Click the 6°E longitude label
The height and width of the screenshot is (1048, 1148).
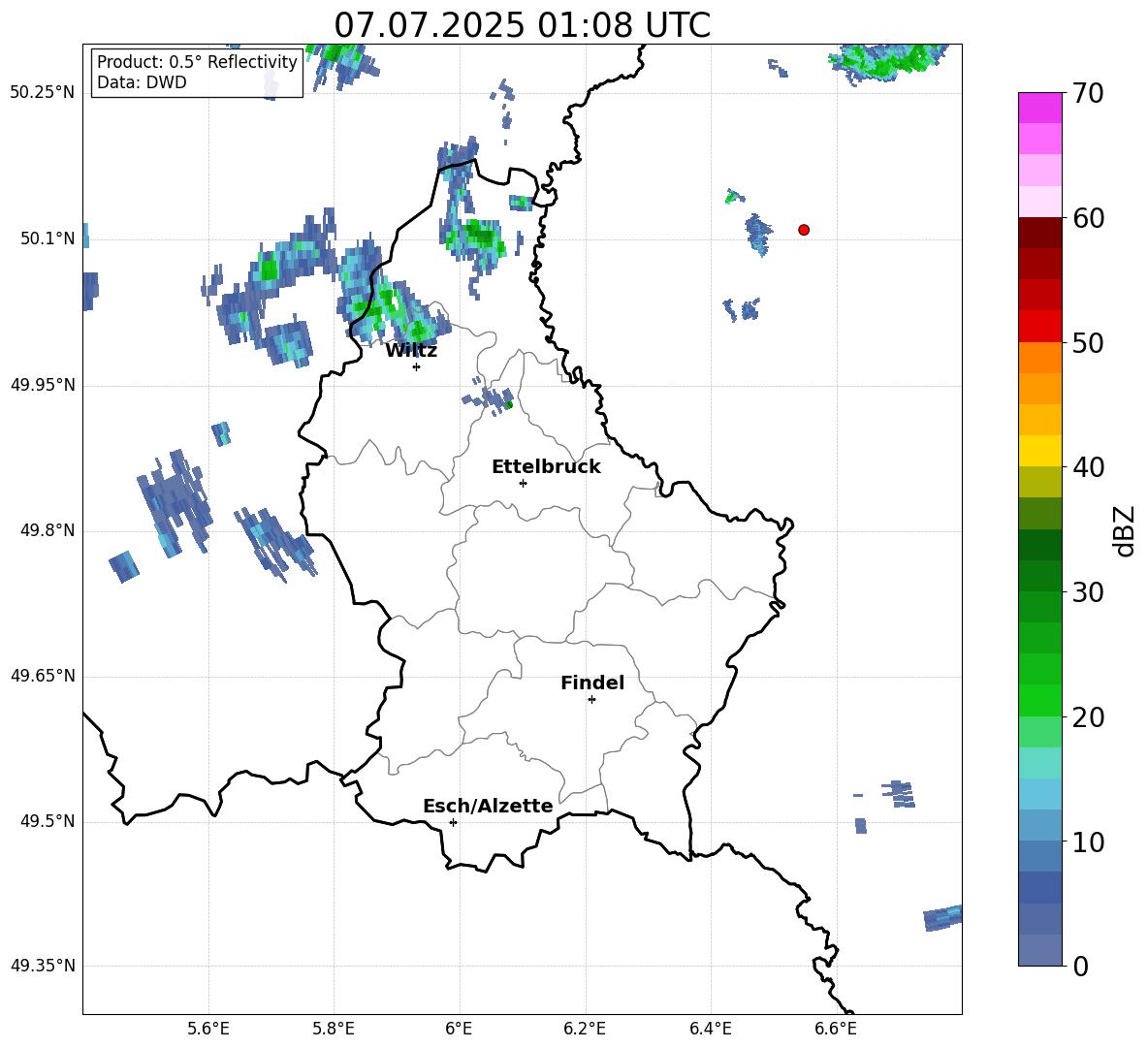459,1029
